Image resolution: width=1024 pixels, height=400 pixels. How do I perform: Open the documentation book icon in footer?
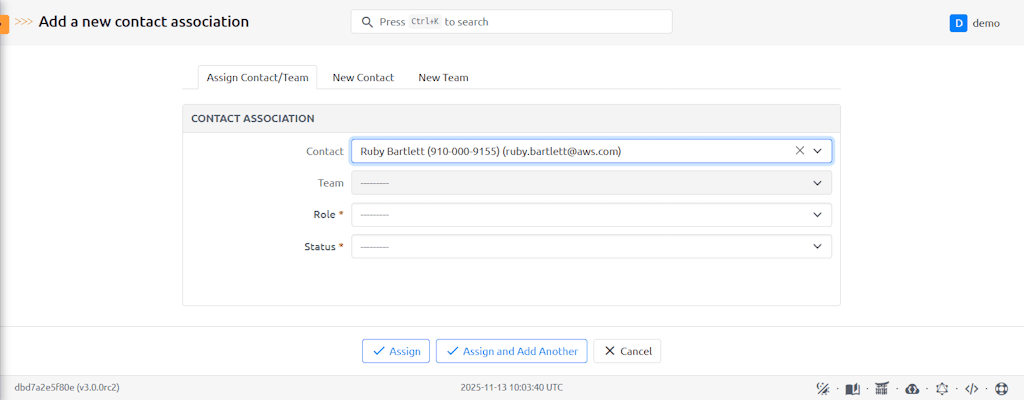pyautogui.click(x=853, y=388)
